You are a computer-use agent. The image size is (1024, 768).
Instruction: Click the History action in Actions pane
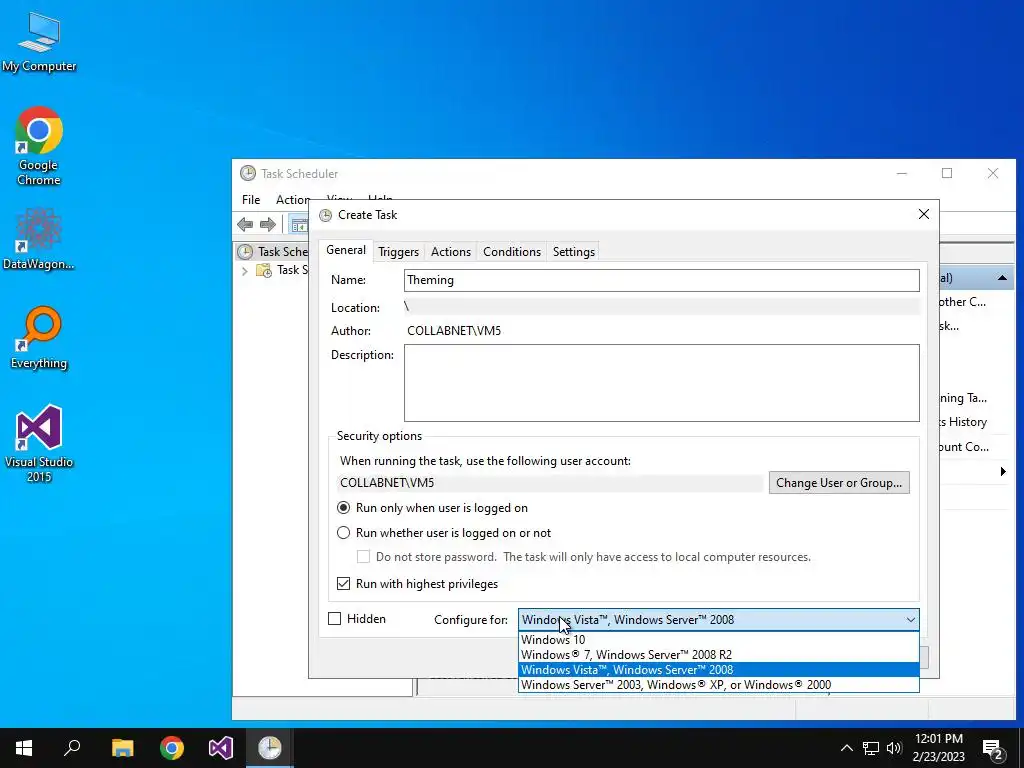[x=963, y=423]
